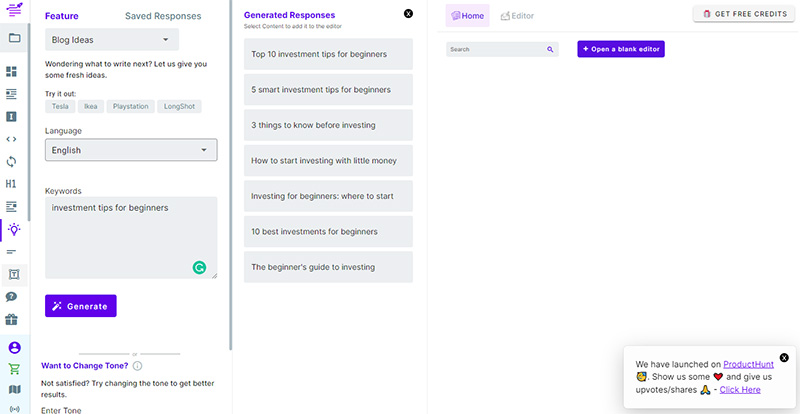The width and height of the screenshot is (800, 414).
Task: Select the Editor tab
Action: (517, 16)
